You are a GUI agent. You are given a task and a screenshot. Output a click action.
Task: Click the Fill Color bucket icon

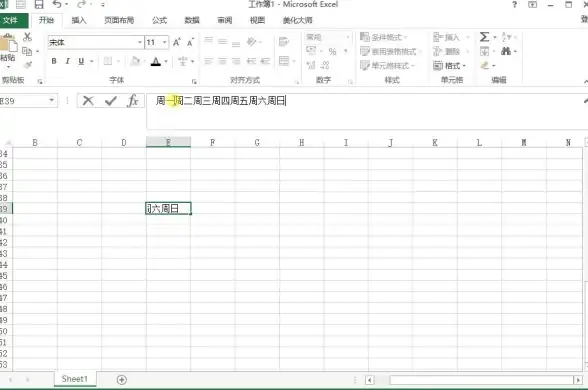click(x=135, y=61)
